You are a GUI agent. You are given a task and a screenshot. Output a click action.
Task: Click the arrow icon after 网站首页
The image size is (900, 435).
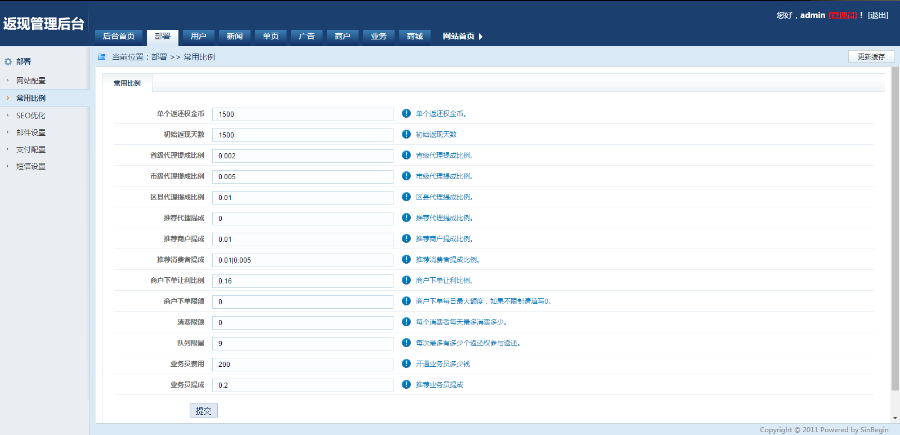(x=481, y=37)
